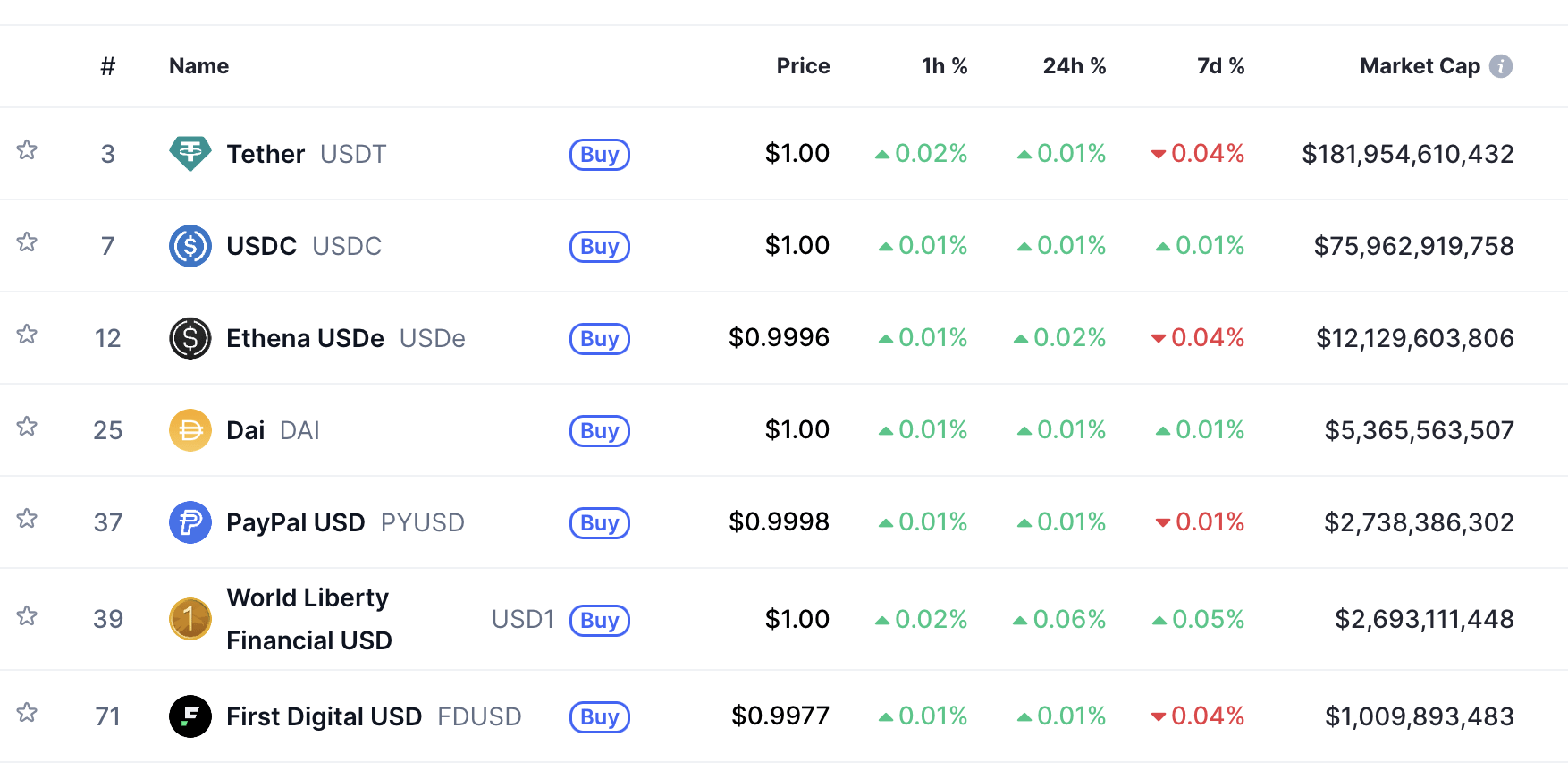
Task: Click the PayPal USD coin logo
Action: [190, 522]
